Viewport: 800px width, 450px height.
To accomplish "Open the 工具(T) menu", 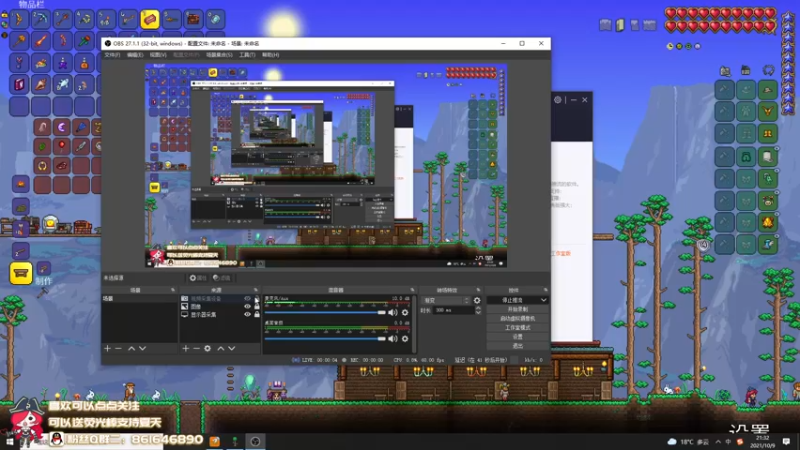I will [247, 55].
